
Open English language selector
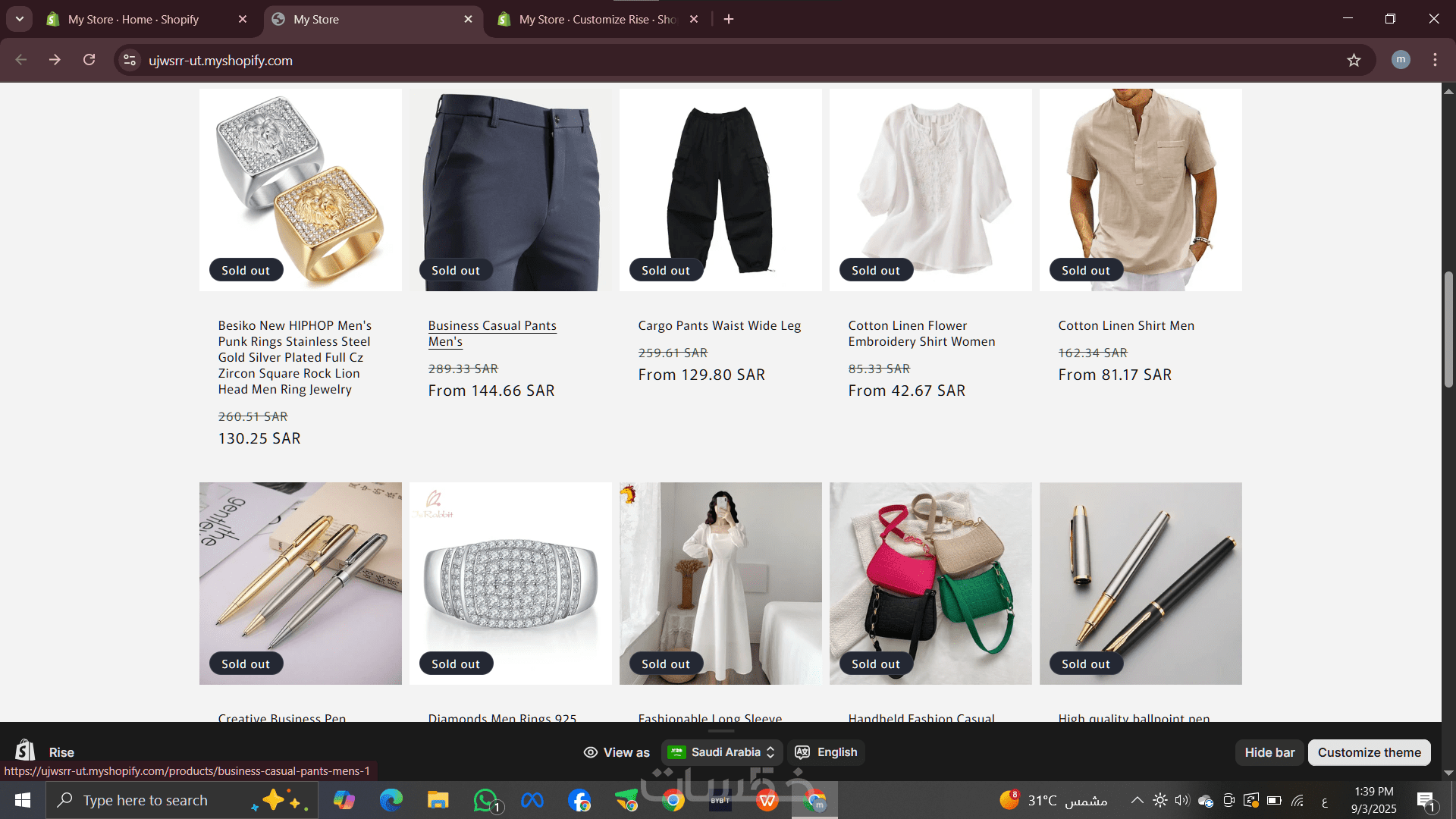tap(826, 752)
